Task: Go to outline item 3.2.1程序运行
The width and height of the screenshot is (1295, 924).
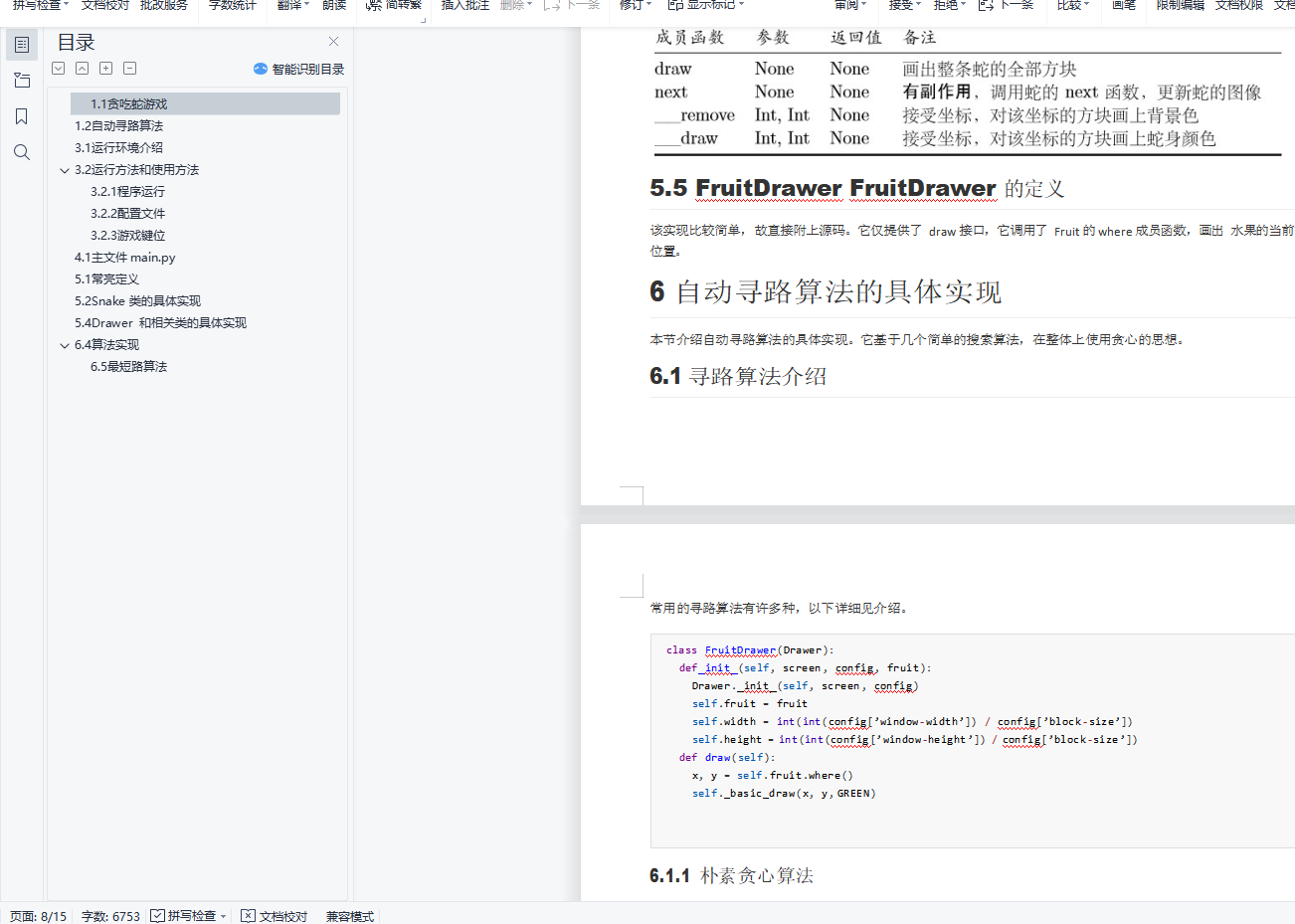Action: tap(127, 191)
